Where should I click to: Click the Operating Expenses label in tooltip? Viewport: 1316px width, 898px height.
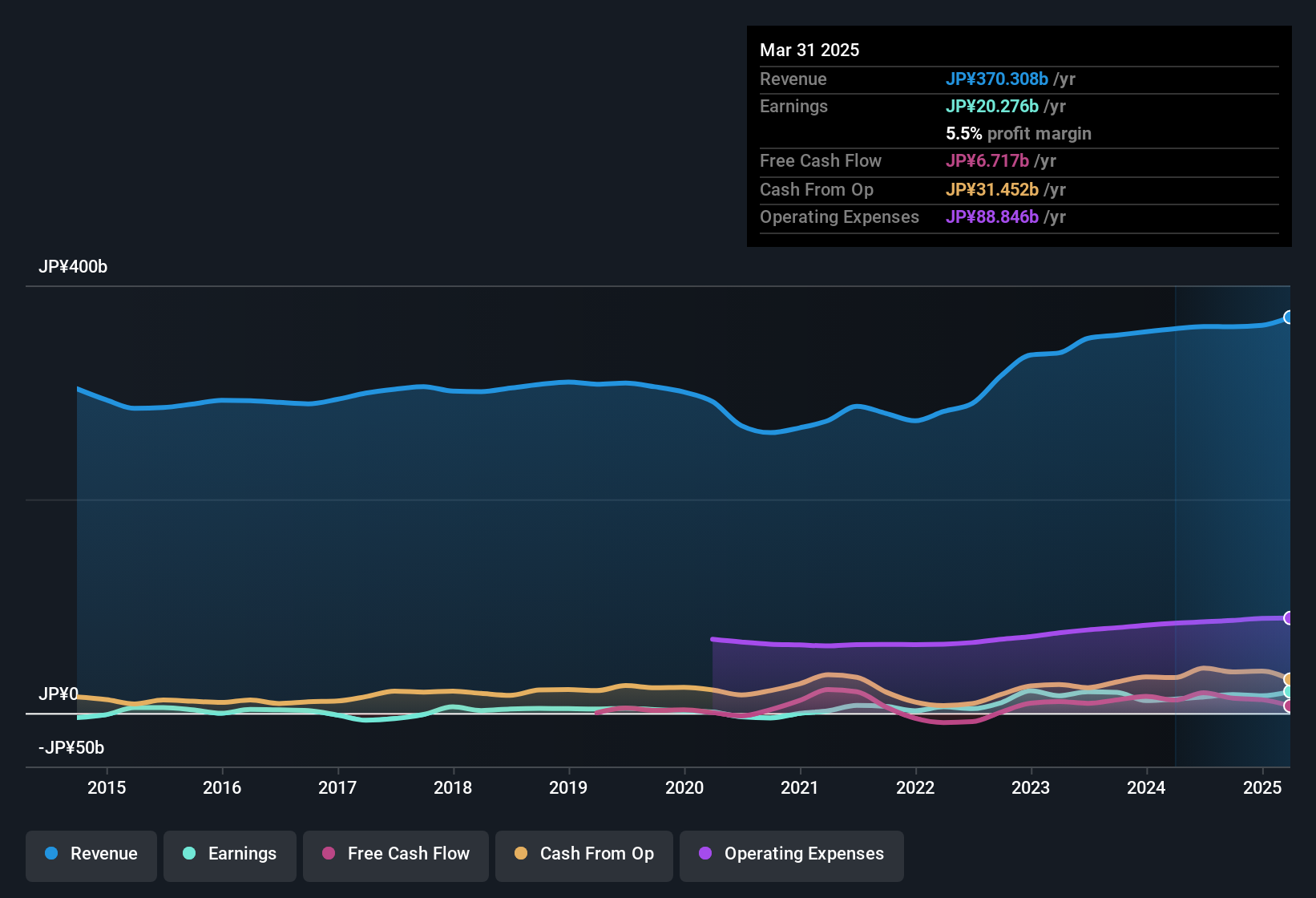(x=839, y=216)
